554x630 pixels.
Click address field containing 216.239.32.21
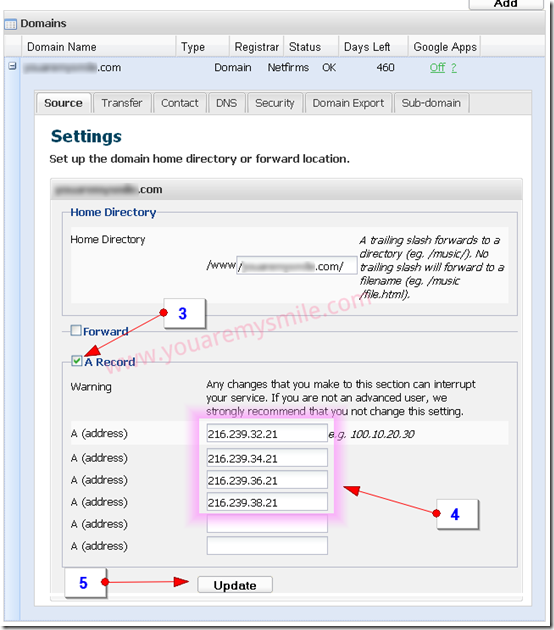pyautogui.click(x=267, y=434)
